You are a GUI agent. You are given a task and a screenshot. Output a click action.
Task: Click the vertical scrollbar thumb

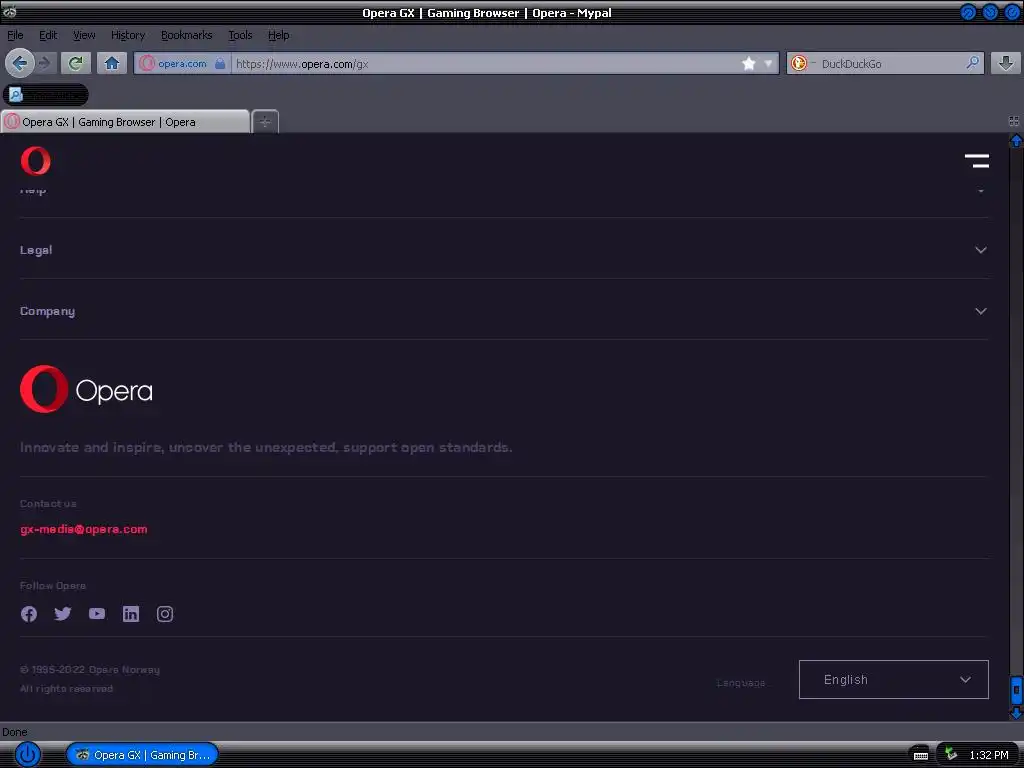(x=1016, y=690)
